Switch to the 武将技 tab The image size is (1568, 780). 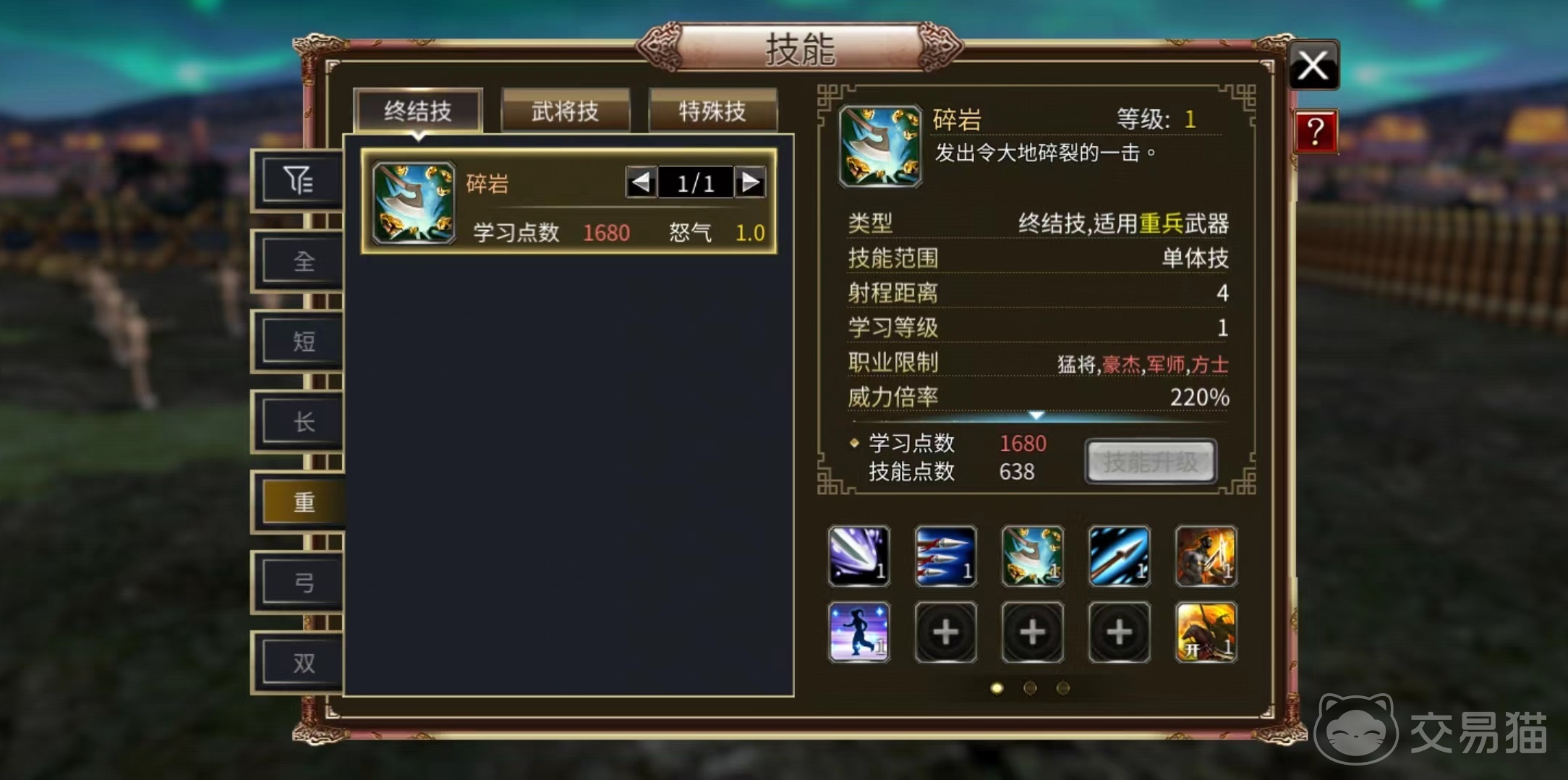click(x=566, y=111)
